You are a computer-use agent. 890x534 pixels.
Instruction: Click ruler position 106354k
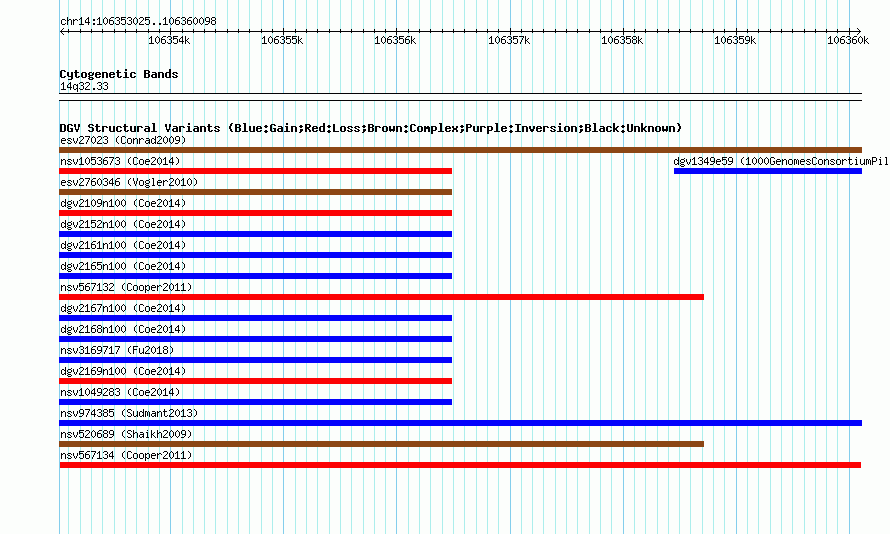coord(169,40)
